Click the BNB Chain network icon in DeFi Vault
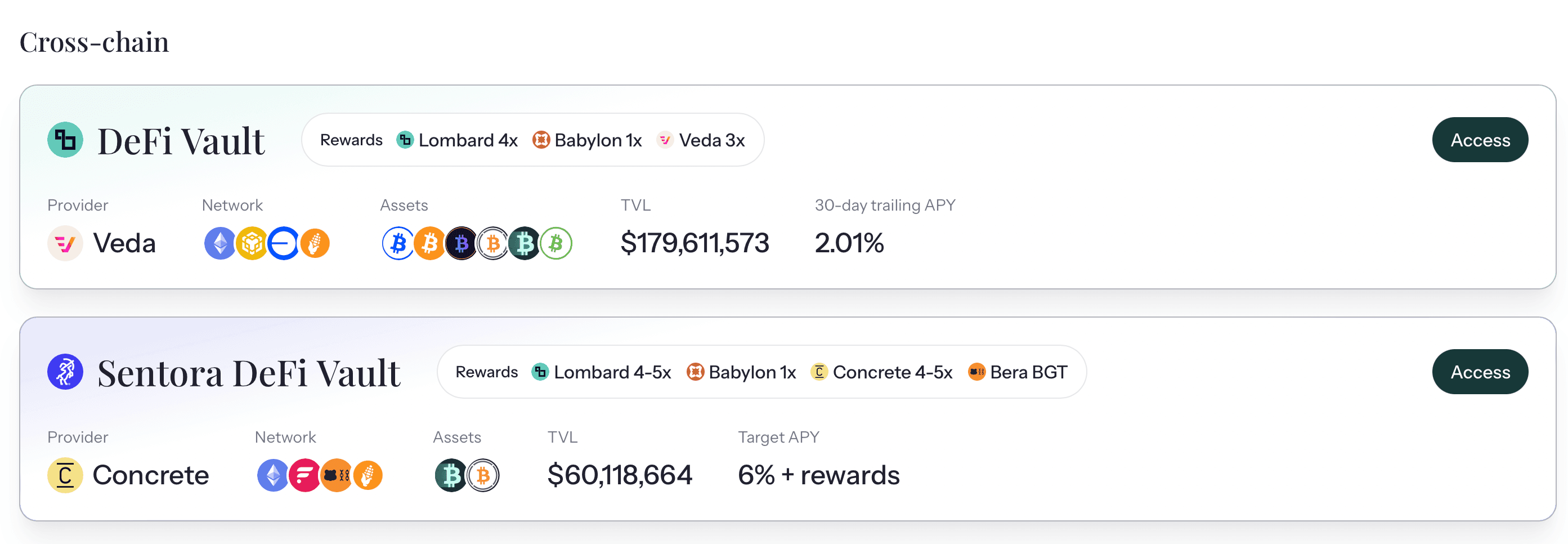1568x544 pixels. (252, 244)
